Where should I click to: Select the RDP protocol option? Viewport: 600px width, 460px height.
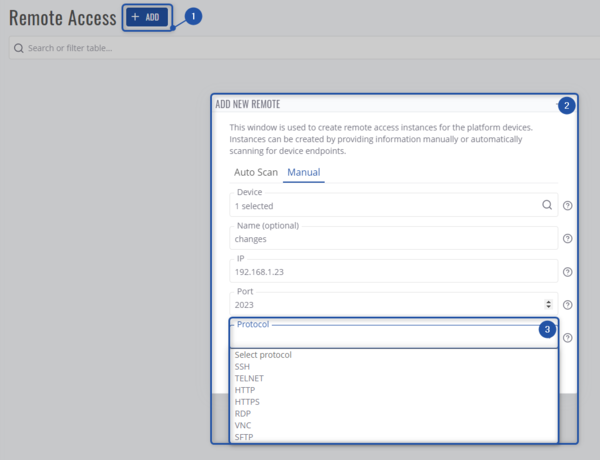[243, 414]
